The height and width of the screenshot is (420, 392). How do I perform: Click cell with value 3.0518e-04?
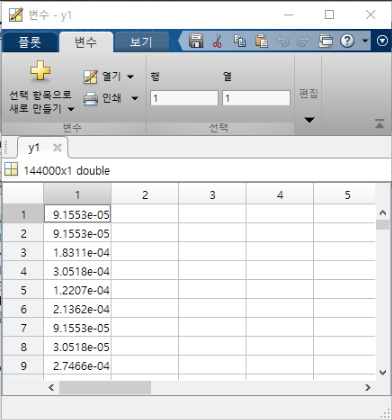[x=77, y=271]
